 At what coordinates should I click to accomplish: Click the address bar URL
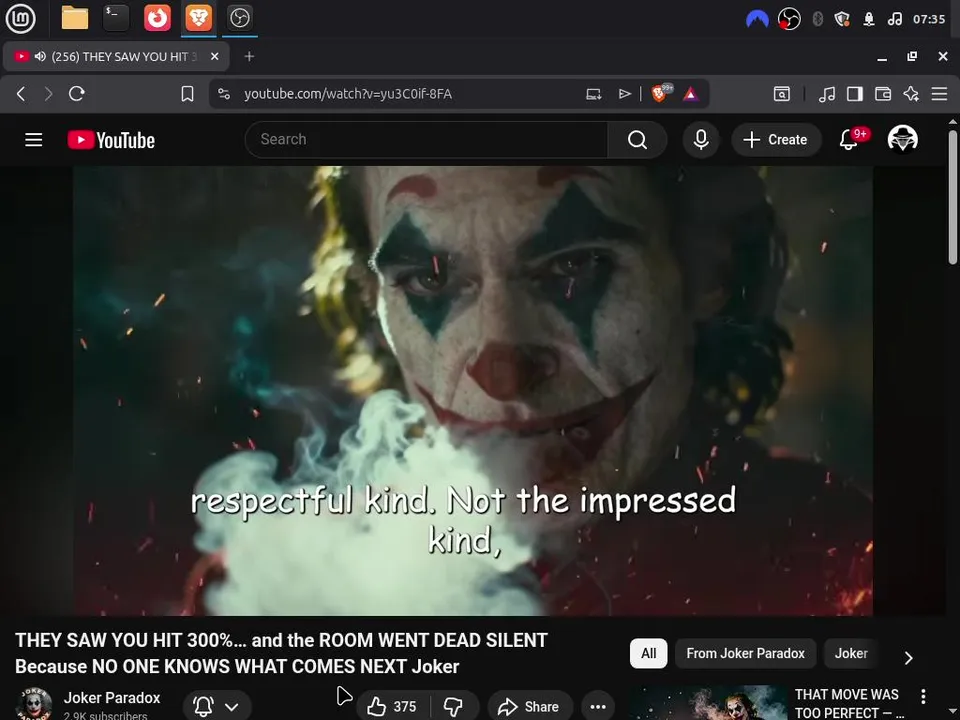348,94
